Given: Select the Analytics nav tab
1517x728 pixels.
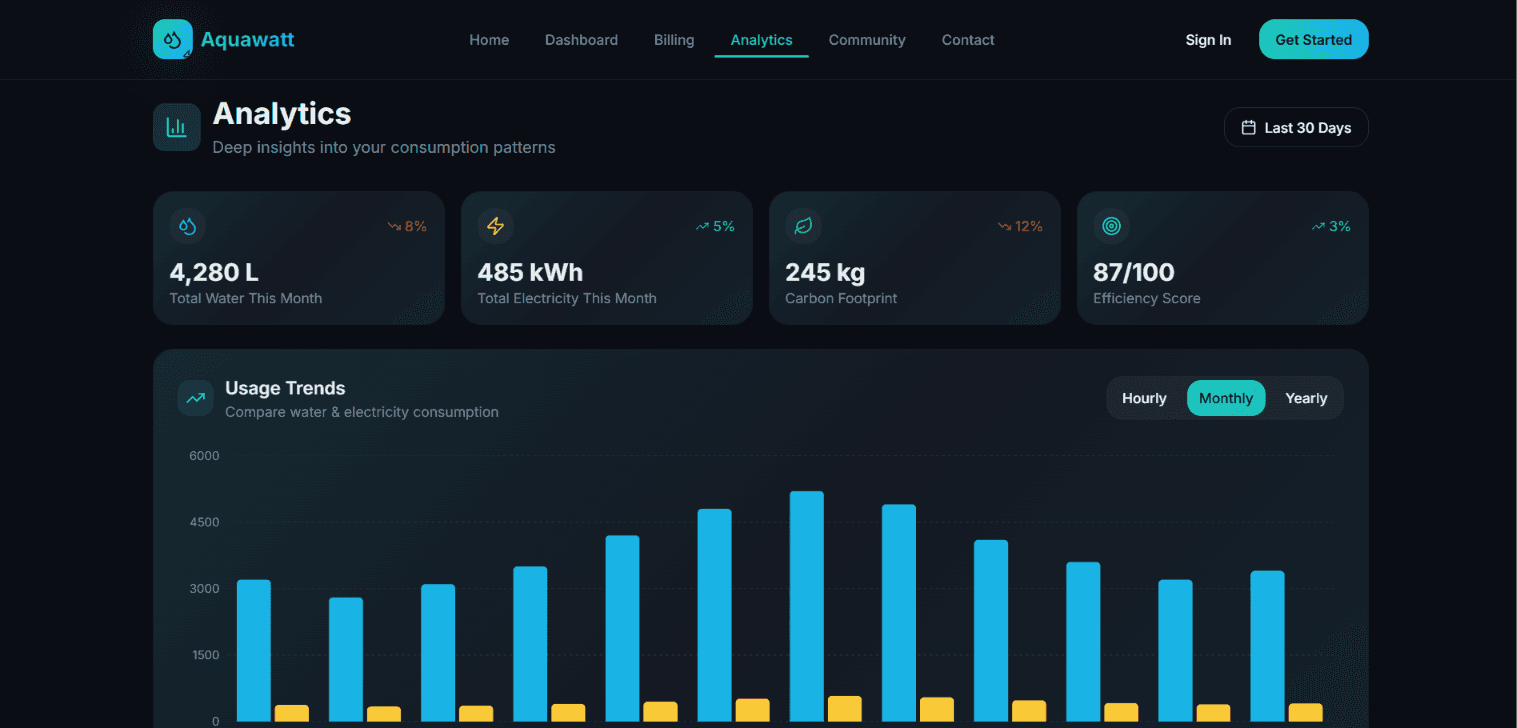Looking at the screenshot, I should [x=761, y=40].
